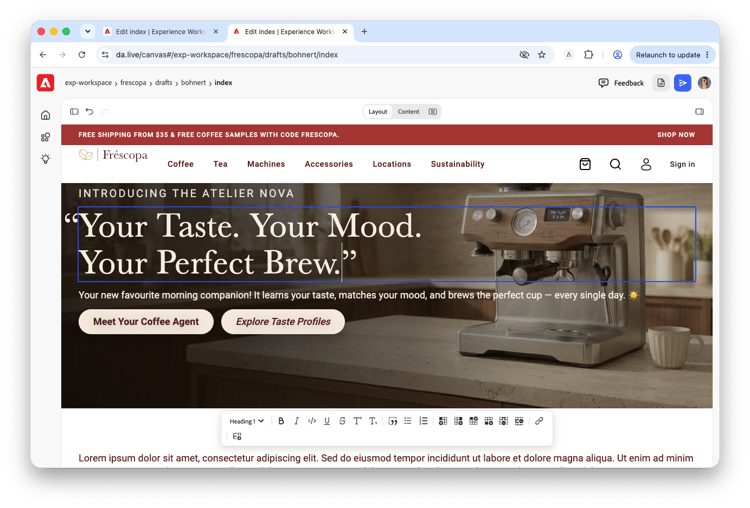Click the Adobe logo icon
The image size is (750, 508).
click(45, 83)
